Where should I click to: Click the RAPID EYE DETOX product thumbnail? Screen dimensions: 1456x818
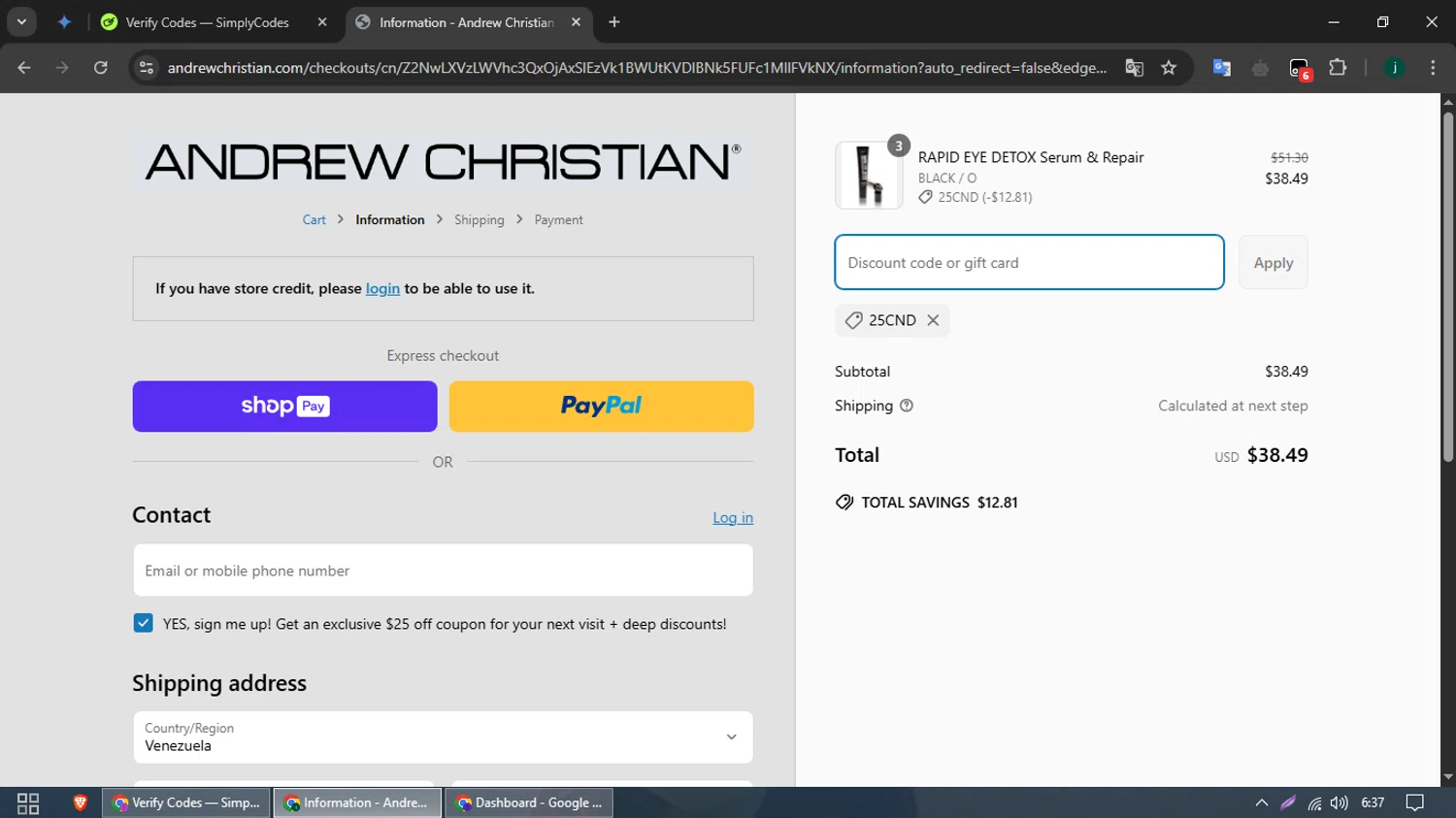click(x=869, y=176)
